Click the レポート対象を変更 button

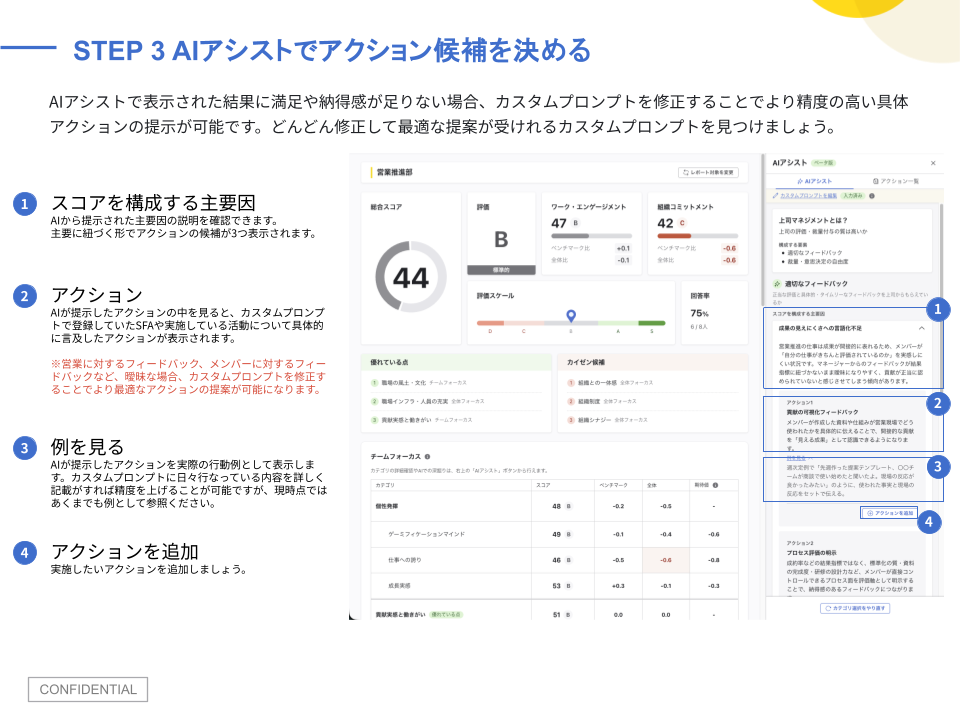(708, 173)
